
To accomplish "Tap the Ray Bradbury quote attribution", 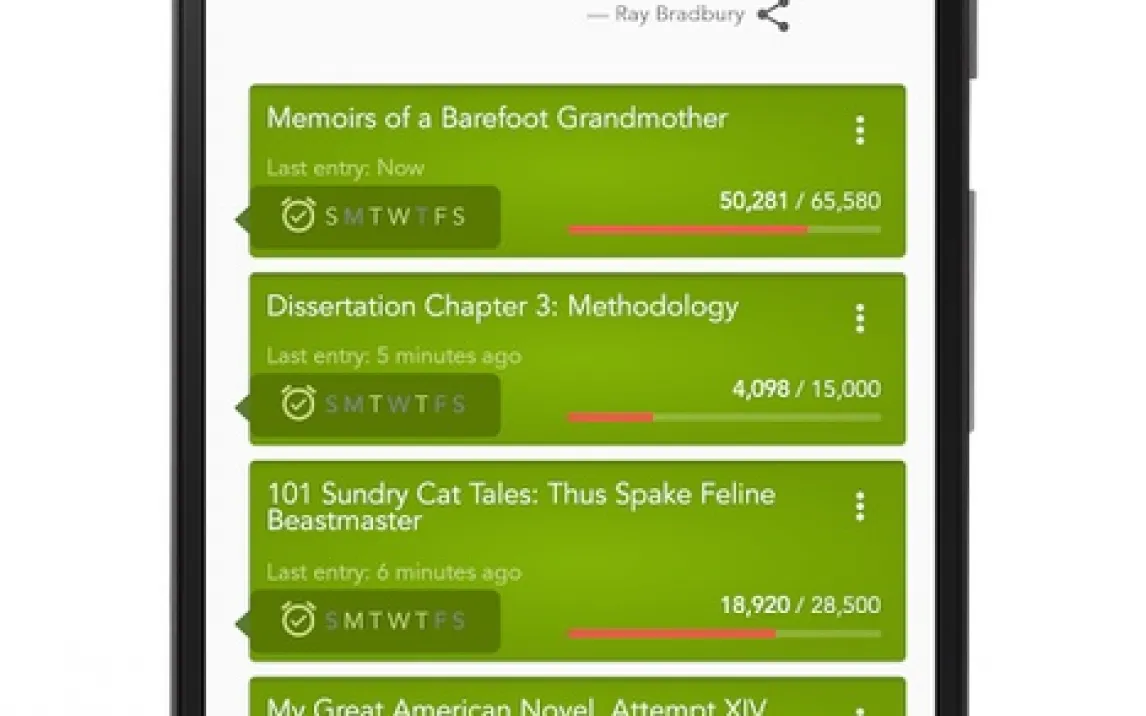I will tap(678, 16).
